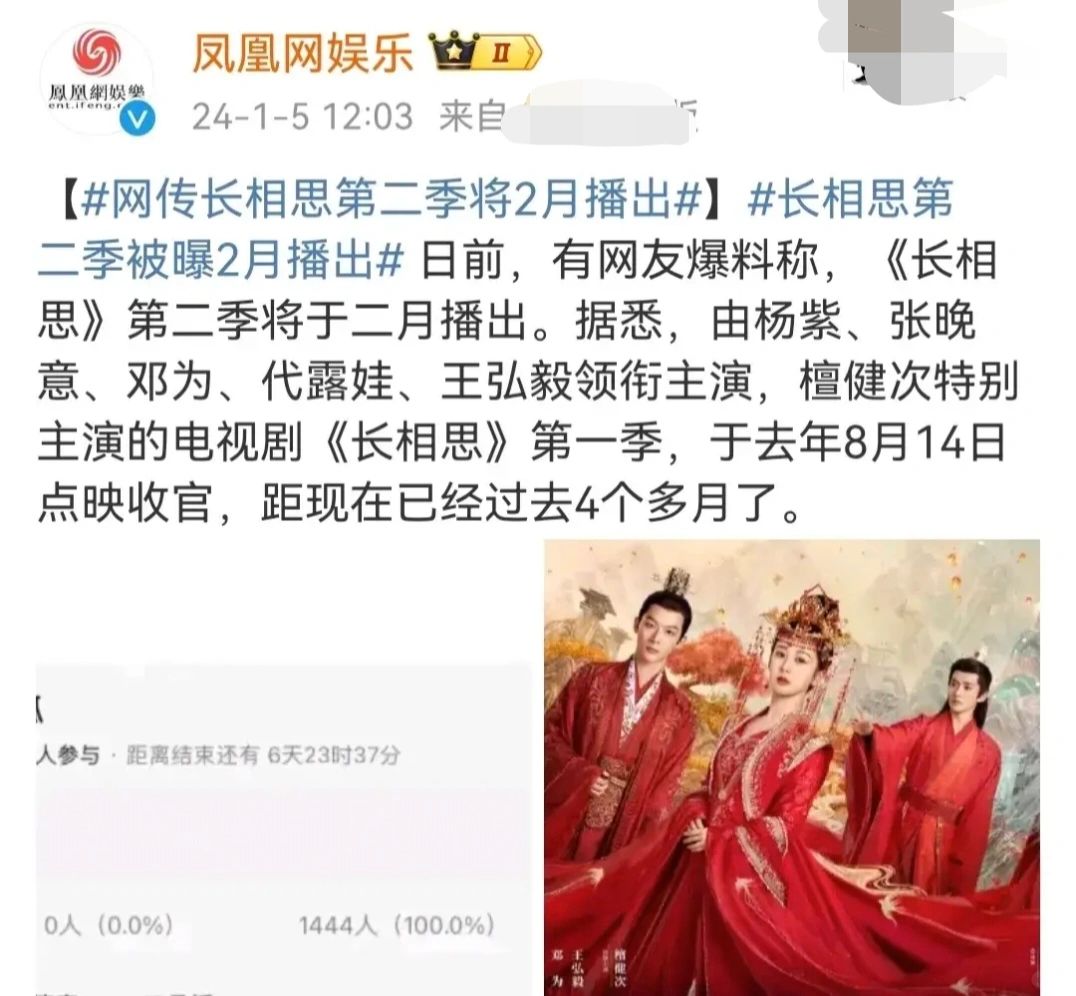Tap the 来自 source label
1076x996 pixels.
coord(472,117)
